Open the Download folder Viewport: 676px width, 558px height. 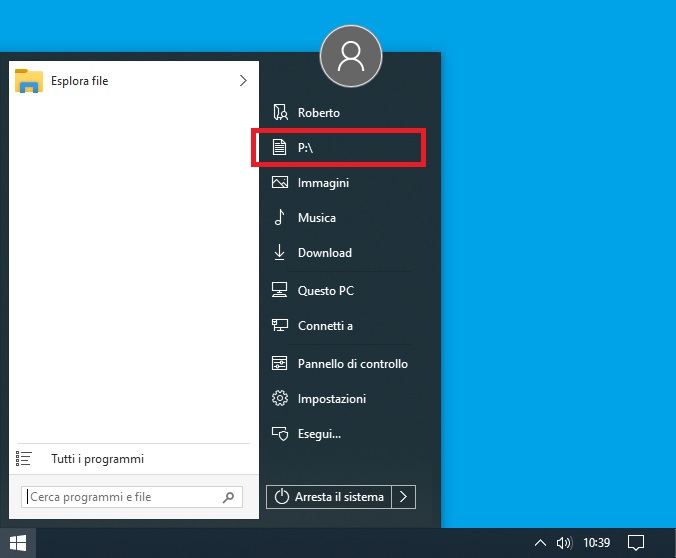point(325,253)
